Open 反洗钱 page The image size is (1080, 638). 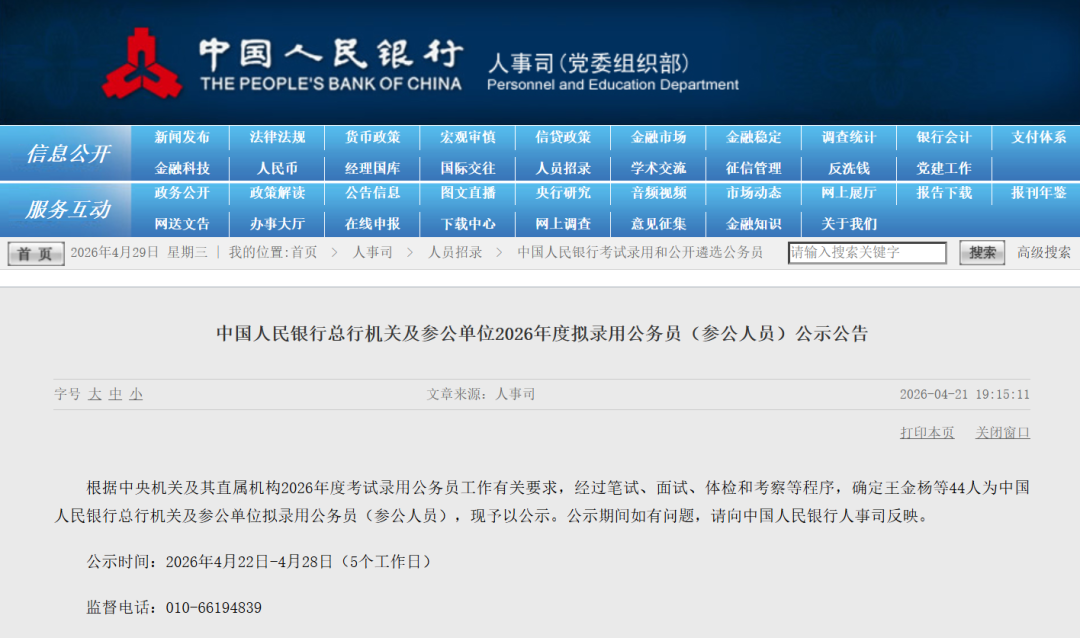(x=849, y=168)
